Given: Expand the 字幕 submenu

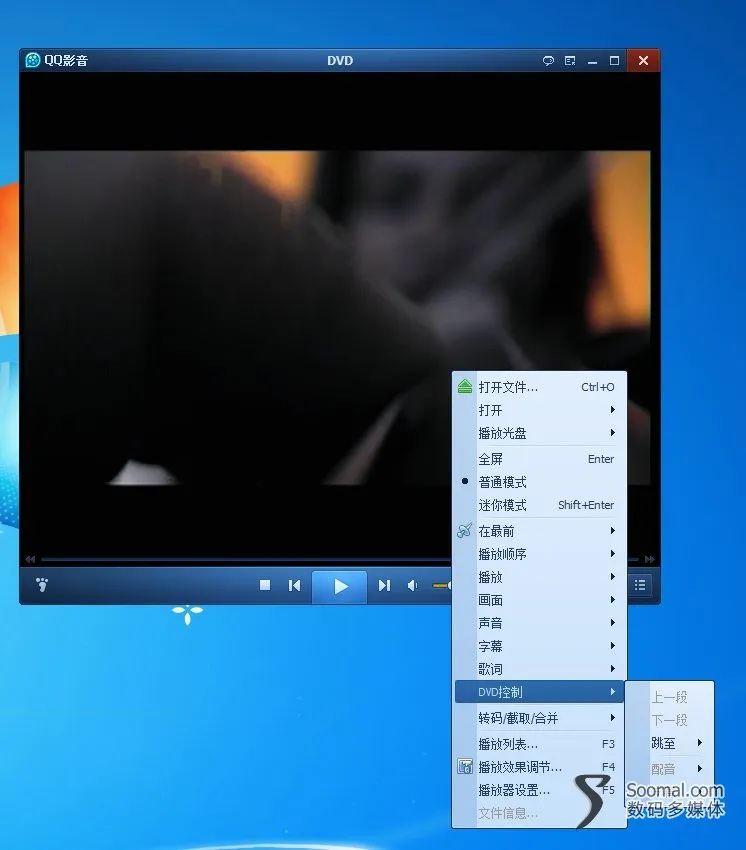Looking at the screenshot, I should pos(539,646).
